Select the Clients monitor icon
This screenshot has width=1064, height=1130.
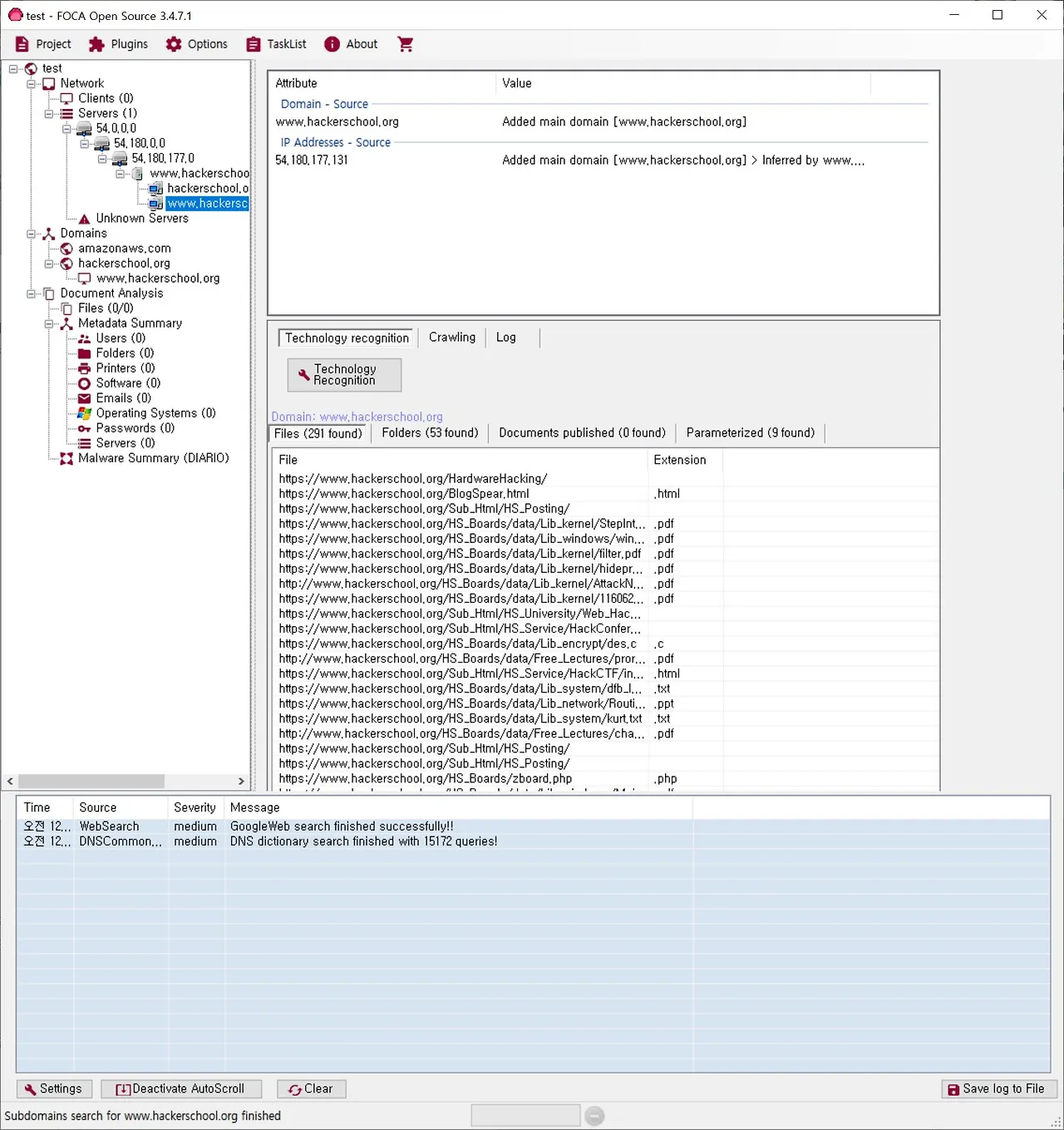66,98
